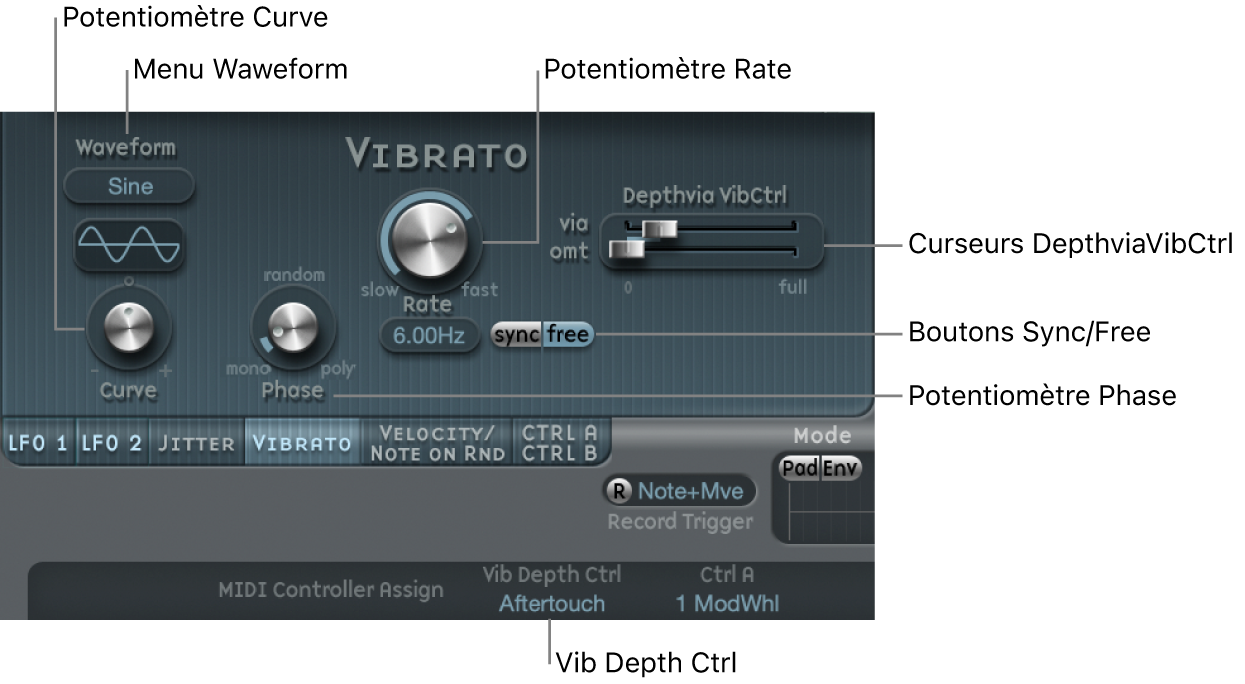Open the Vib Depth Ctrl Aftertouch menu
Viewport: 1245px width, 684px height.
(x=550, y=604)
